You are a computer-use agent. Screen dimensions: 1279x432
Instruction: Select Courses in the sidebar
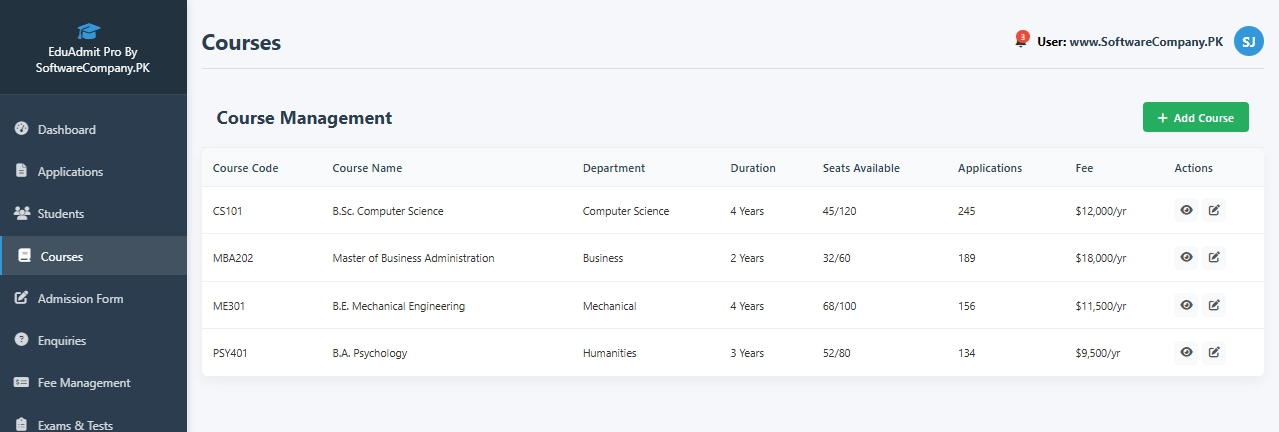93,256
